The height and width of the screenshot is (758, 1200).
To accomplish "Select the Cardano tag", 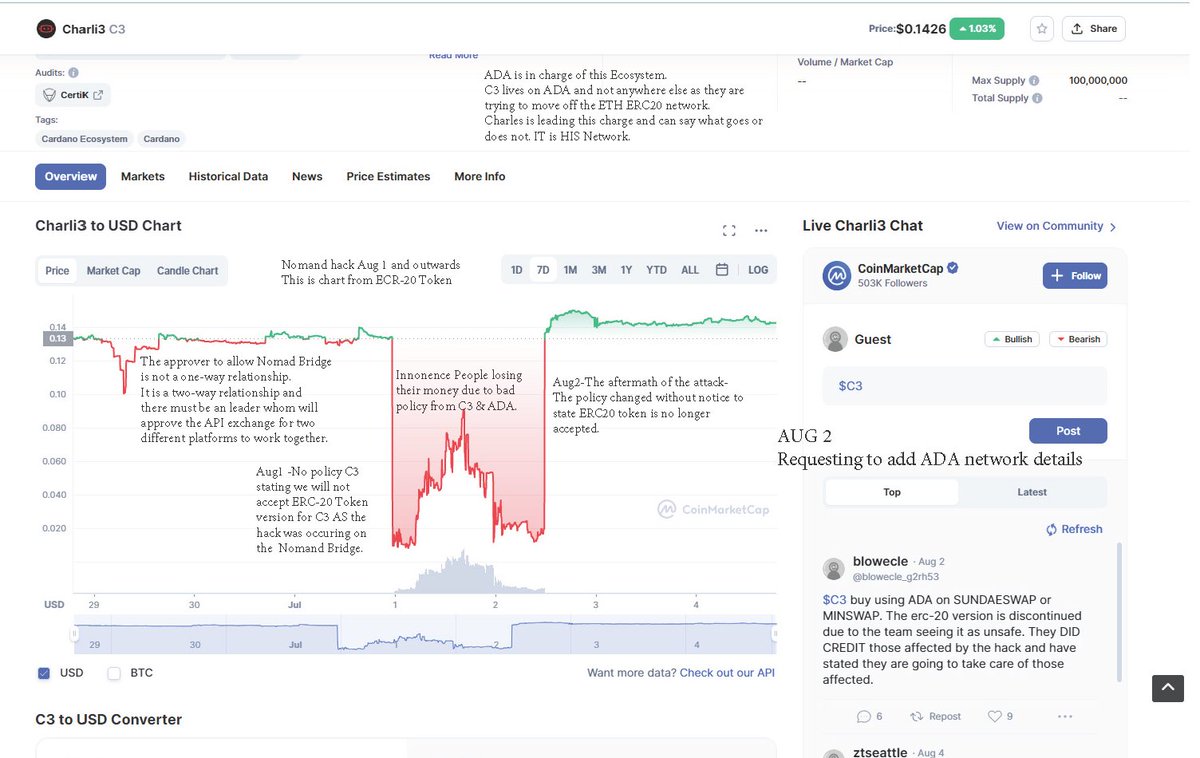I will (160, 139).
